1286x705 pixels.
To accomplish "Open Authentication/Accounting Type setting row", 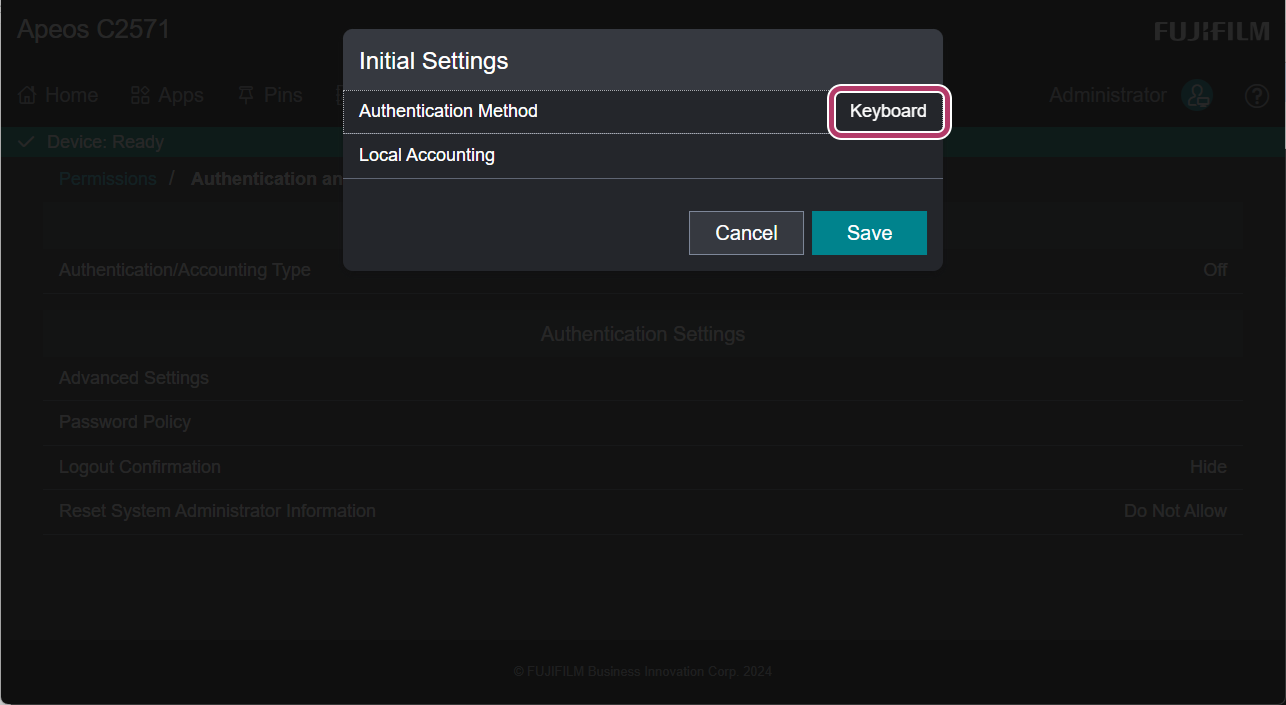I will click(643, 270).
